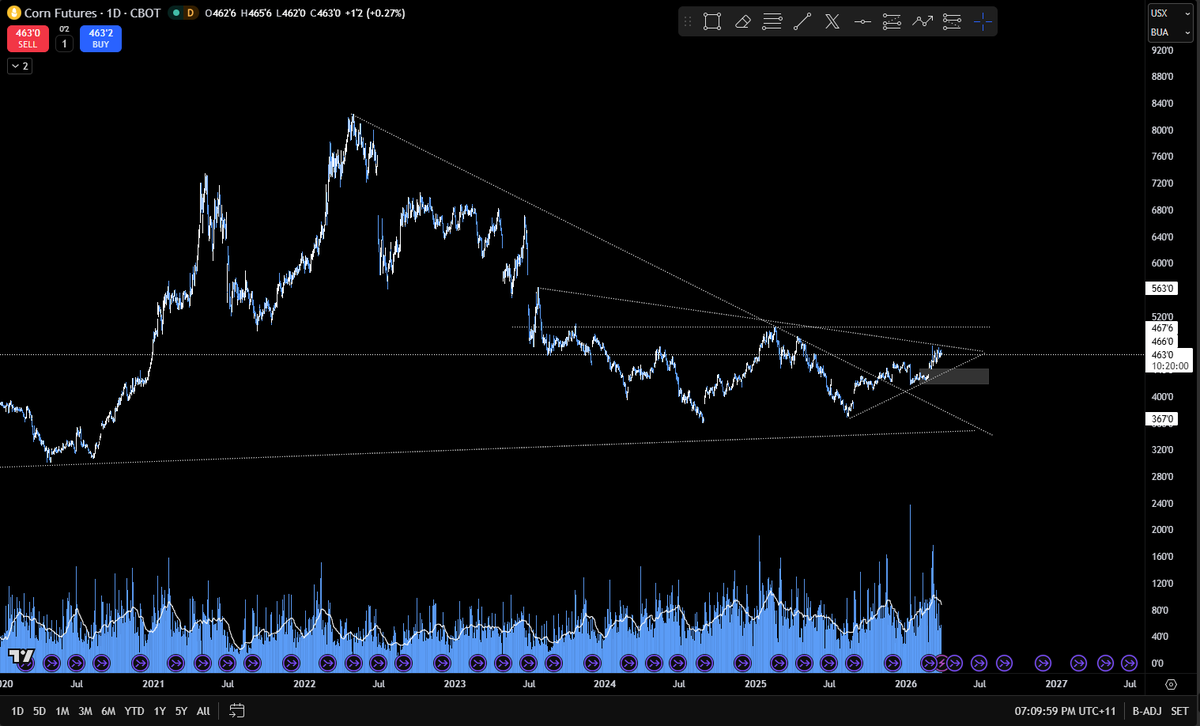Activate the eraser tool

(742, 21)
